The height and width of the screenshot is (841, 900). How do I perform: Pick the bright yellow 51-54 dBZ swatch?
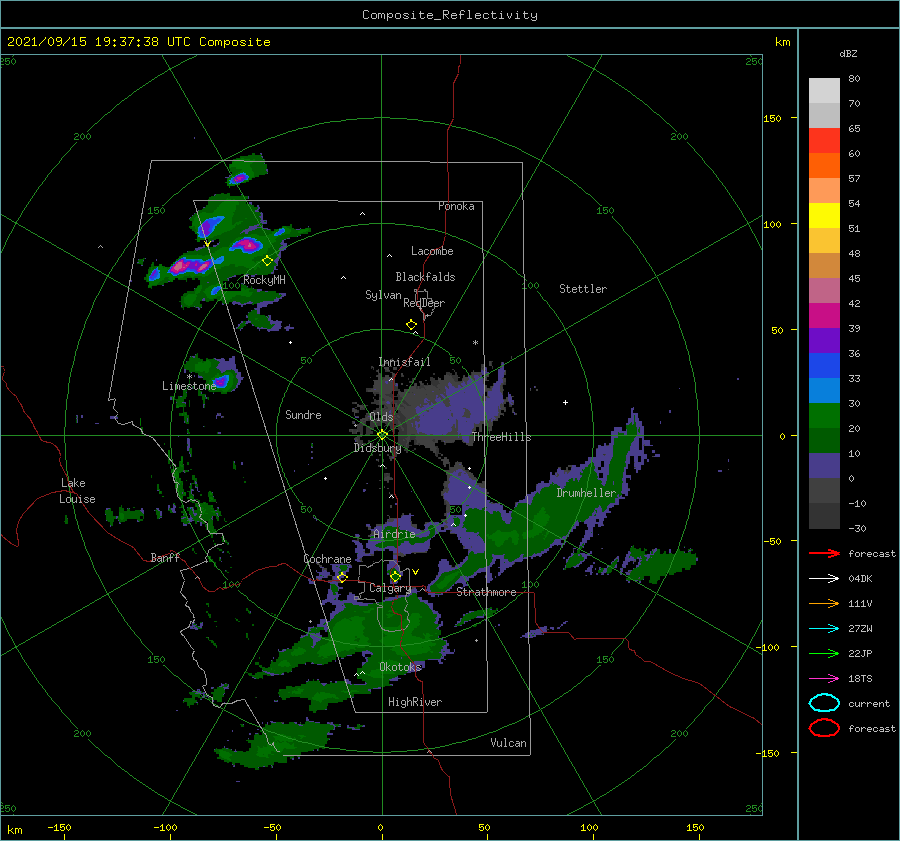click(x=824, y=216)
